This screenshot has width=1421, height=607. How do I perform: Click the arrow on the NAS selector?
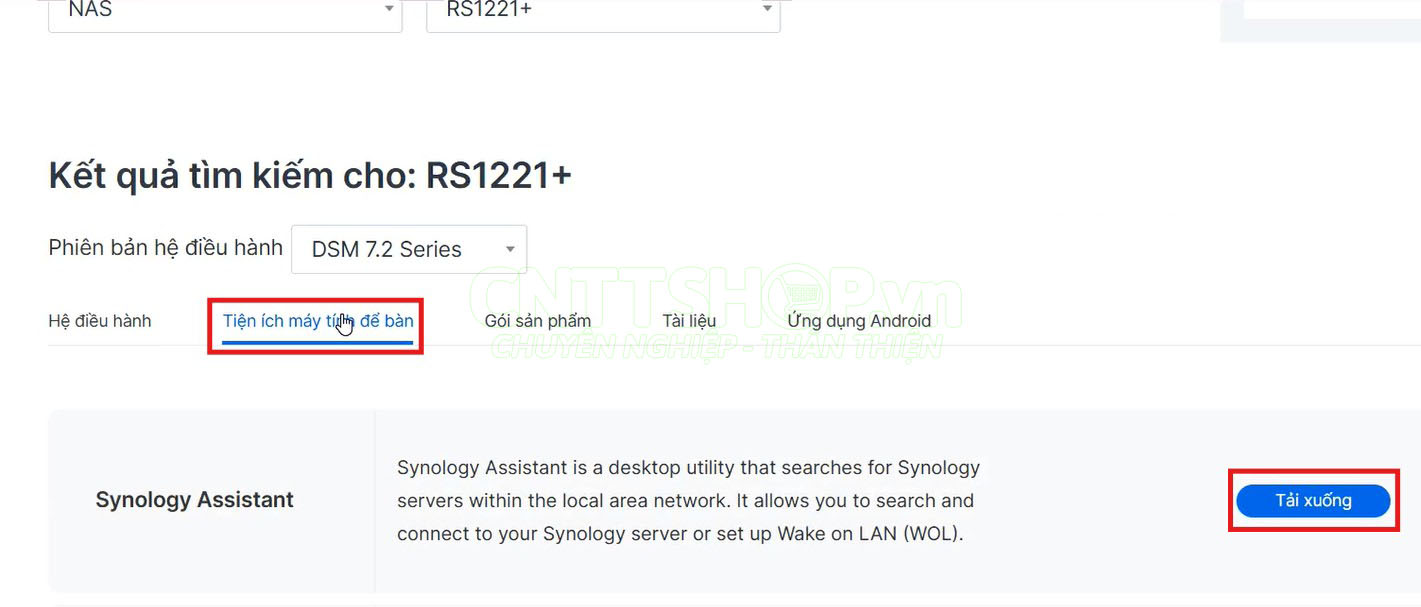(389, 10)
